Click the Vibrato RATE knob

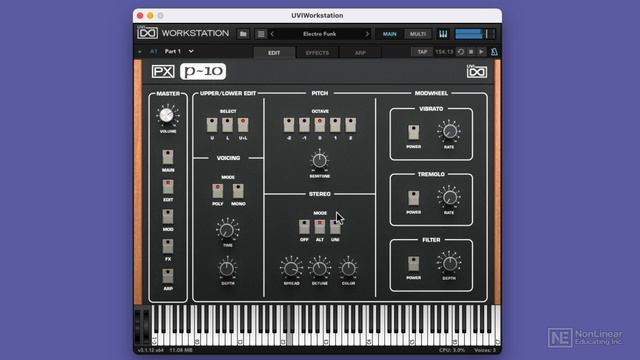point(450,131)
